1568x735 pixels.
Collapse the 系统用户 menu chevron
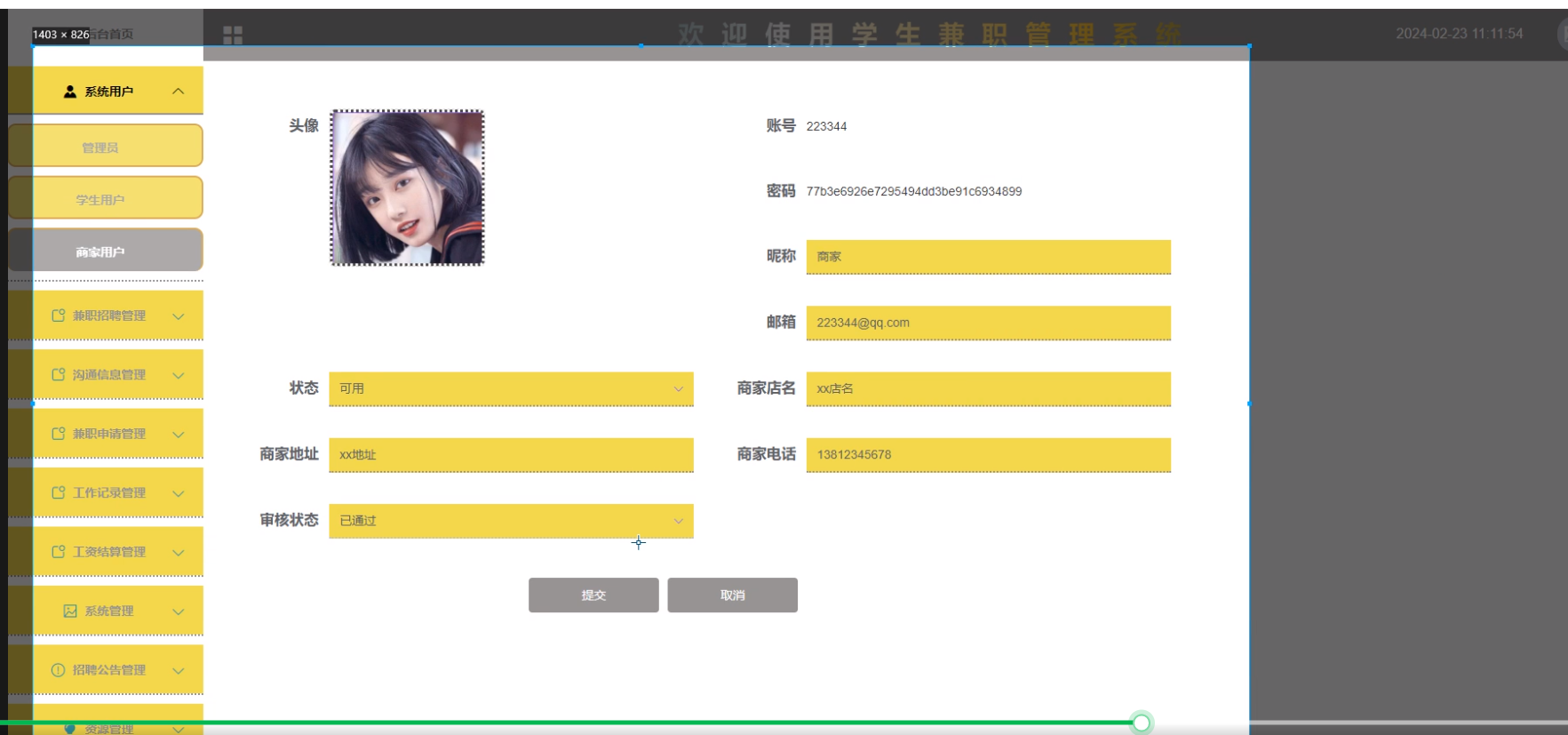(179, 92)
